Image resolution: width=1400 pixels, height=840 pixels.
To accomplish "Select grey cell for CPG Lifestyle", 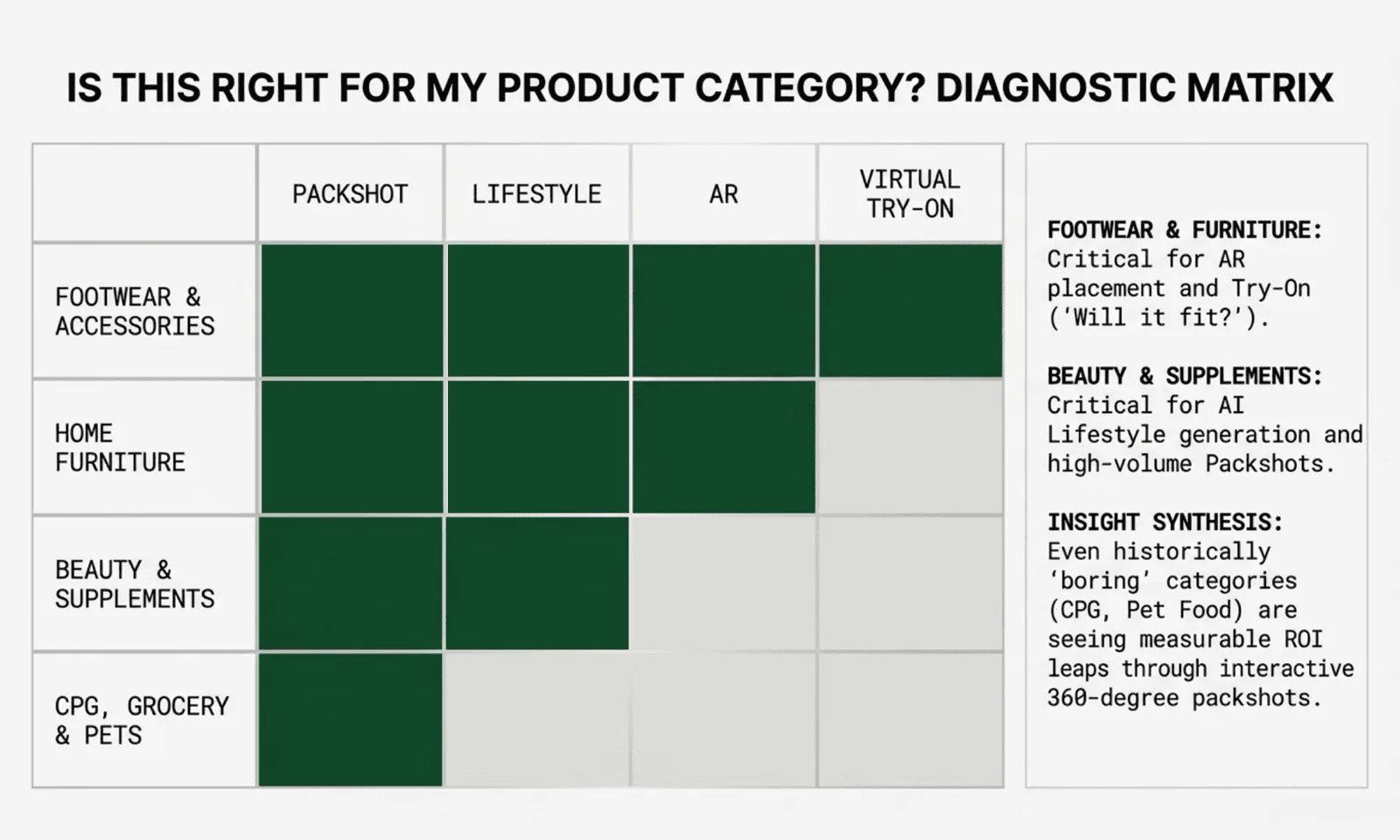I will 536,720.
